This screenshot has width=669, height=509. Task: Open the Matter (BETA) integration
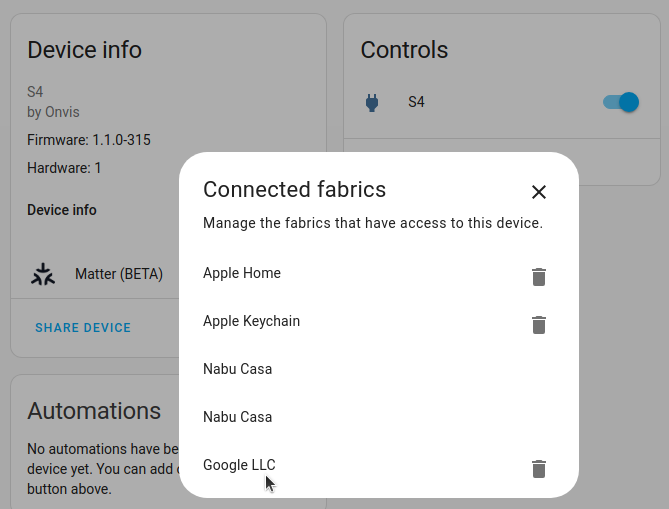click(118, 274)
